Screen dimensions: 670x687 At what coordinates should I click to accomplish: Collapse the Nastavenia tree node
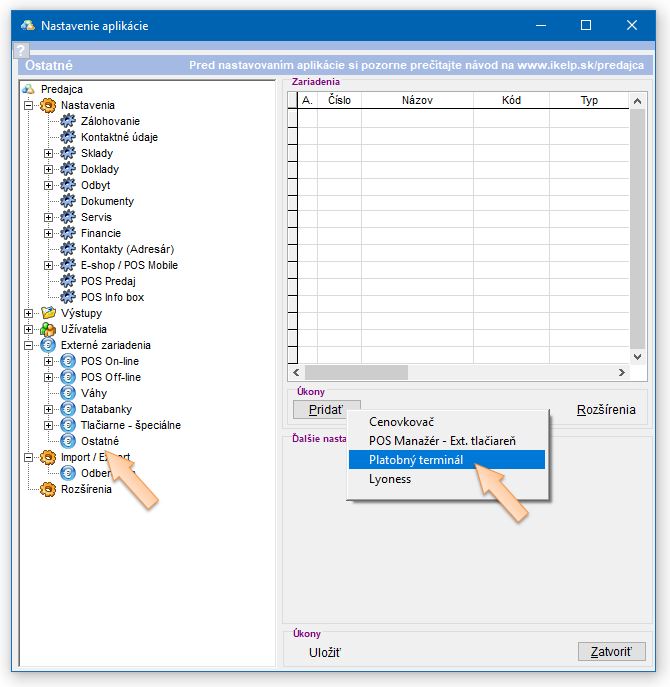(28, 105)
